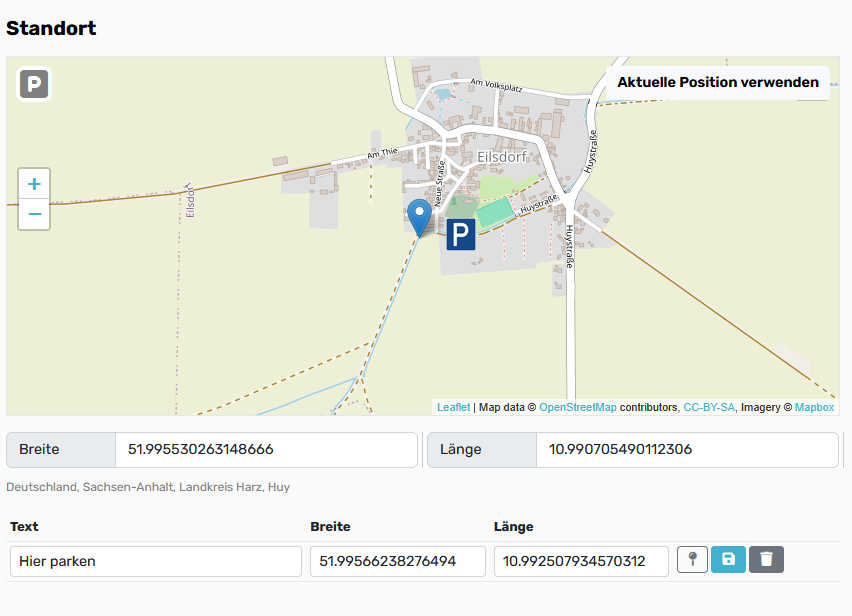This screenshot has width=852, height=616.
Task: Open the Leaflet attribution link
Action: 453,407
